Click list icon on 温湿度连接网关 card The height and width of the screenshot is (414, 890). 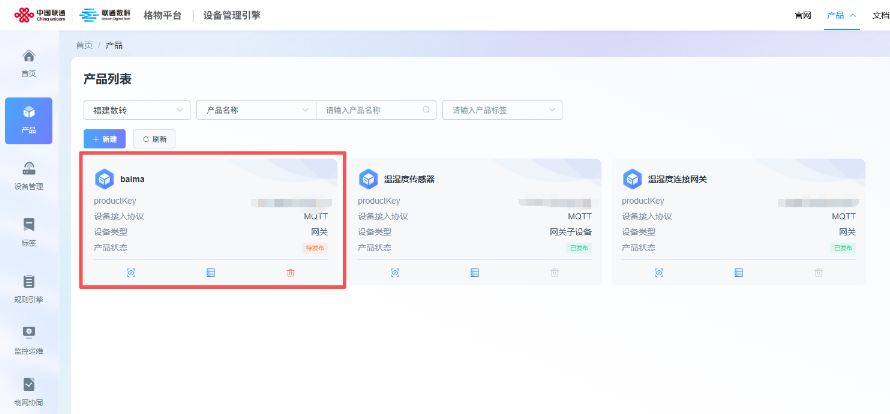(x=739, y=272)
